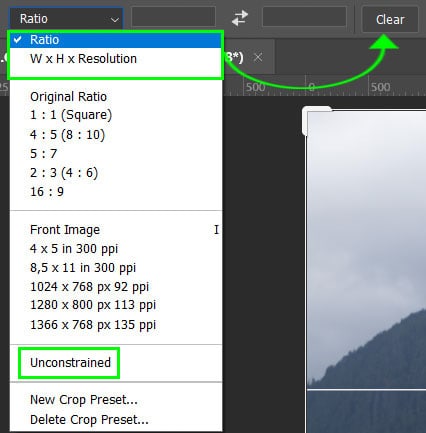The image size is (426, 433).
Task: Click the first ratio width input field
Action: tap(173, 17)
